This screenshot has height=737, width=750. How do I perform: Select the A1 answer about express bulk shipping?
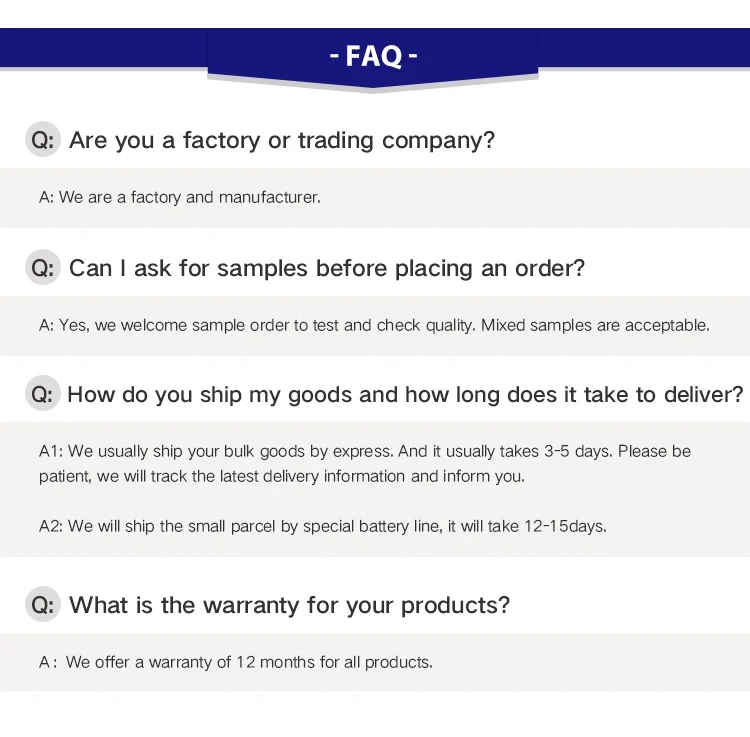pos(364,463)
